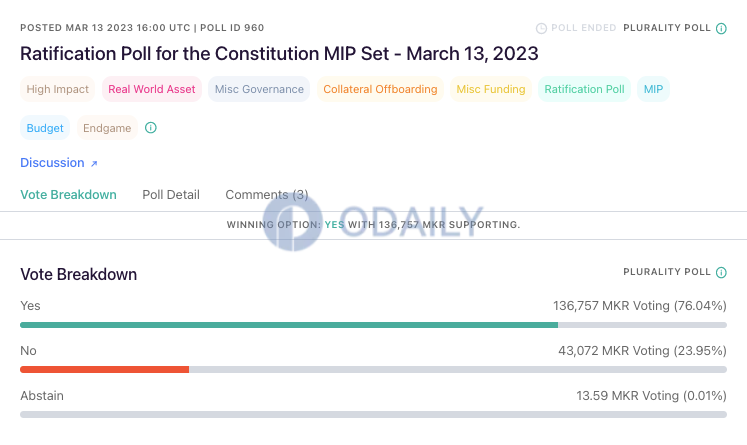The width and height of the screenshot is (747, 445).
Task: Click the red No vote progress bar
Action: [104, 370]
